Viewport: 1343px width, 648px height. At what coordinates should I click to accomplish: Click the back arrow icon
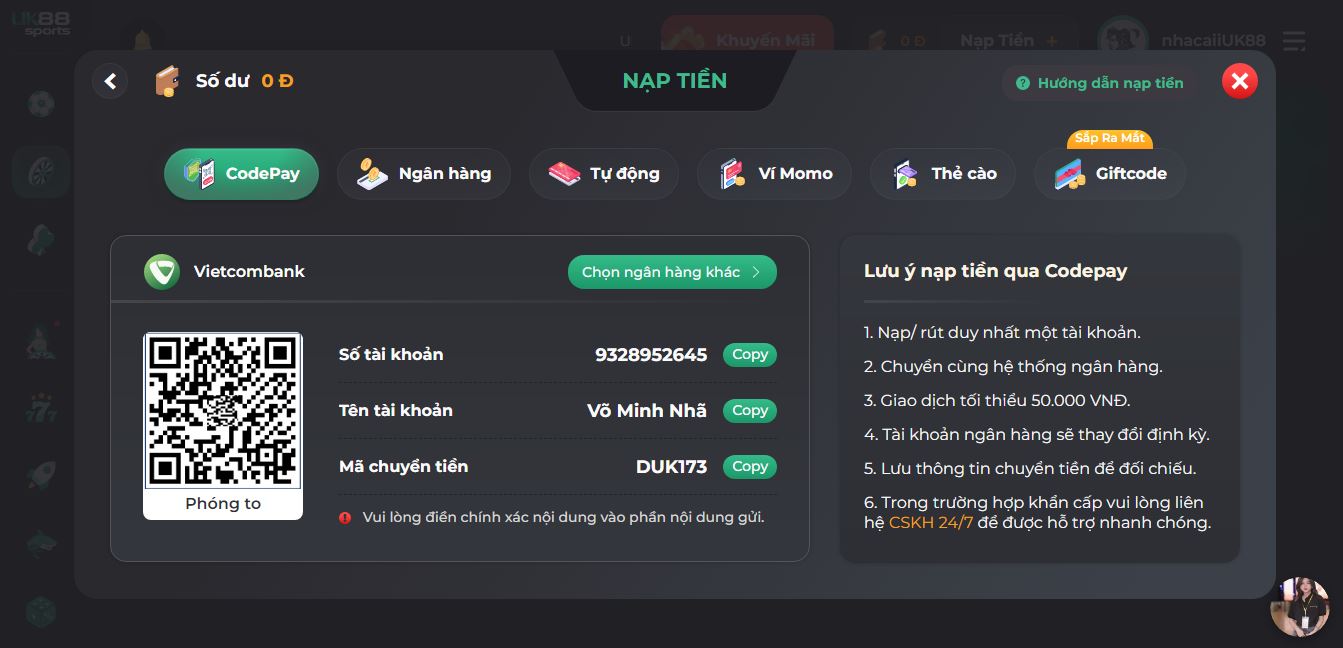110,81
